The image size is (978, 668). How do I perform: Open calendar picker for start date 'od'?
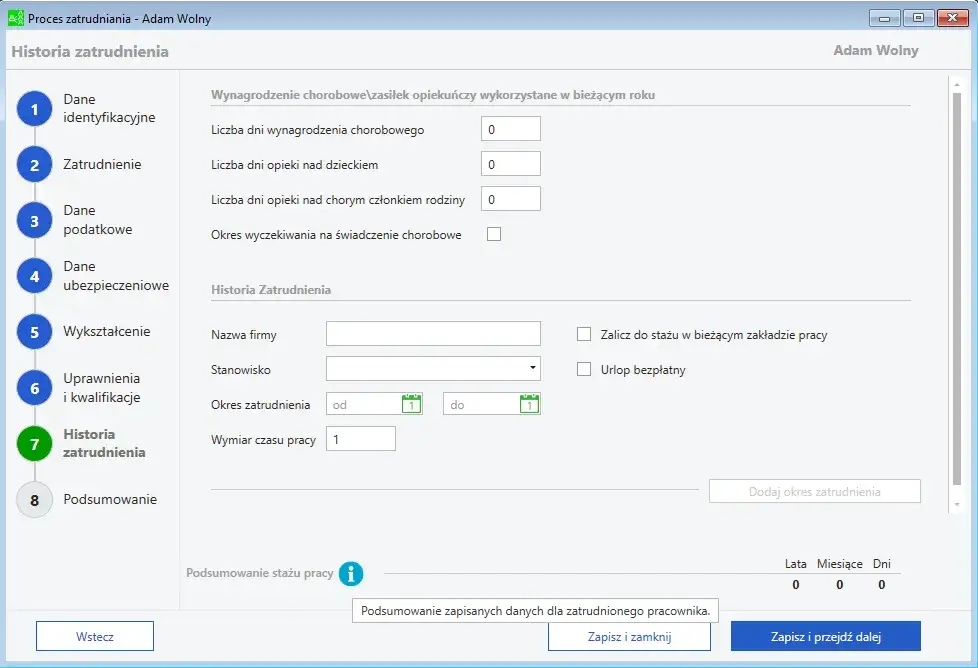(411, 404)
